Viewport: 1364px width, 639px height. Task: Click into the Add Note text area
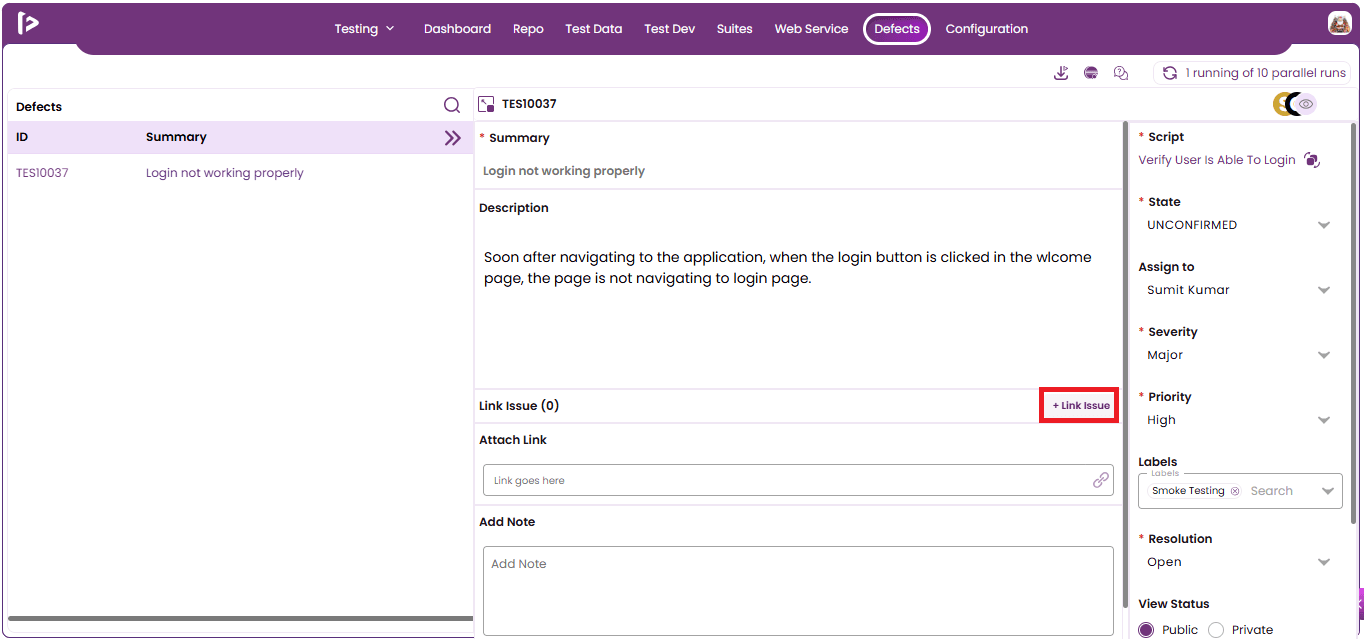click(x=798, y=591)
